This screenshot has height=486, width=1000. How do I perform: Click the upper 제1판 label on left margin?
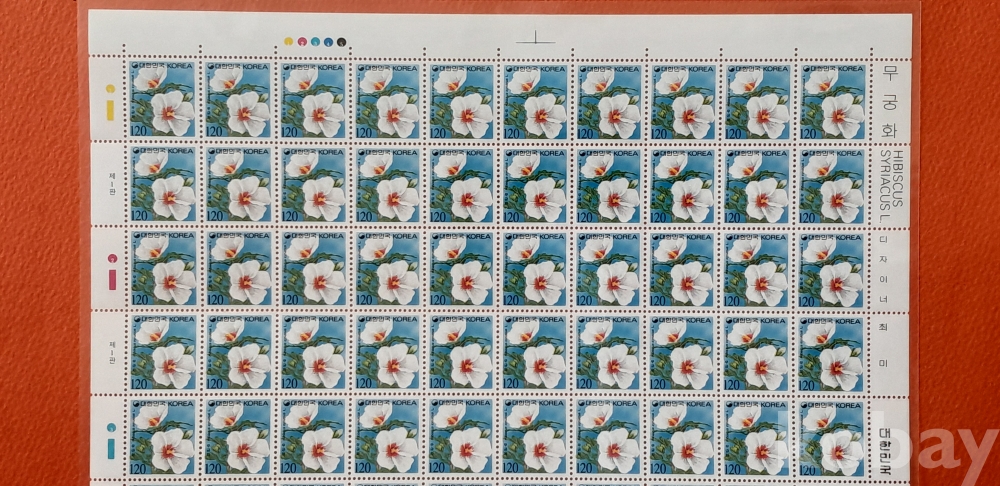[112, 184]
